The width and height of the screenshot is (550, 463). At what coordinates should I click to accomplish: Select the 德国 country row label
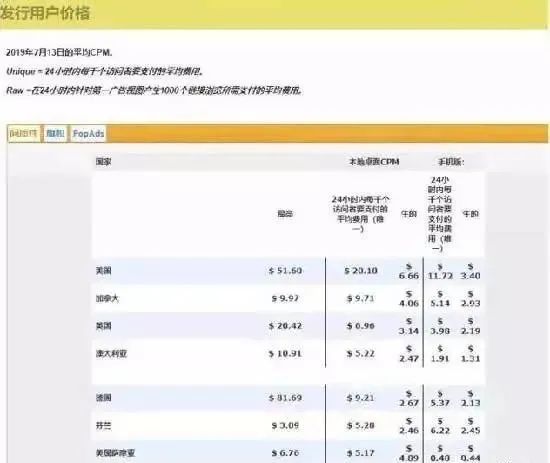pos(103,398)
